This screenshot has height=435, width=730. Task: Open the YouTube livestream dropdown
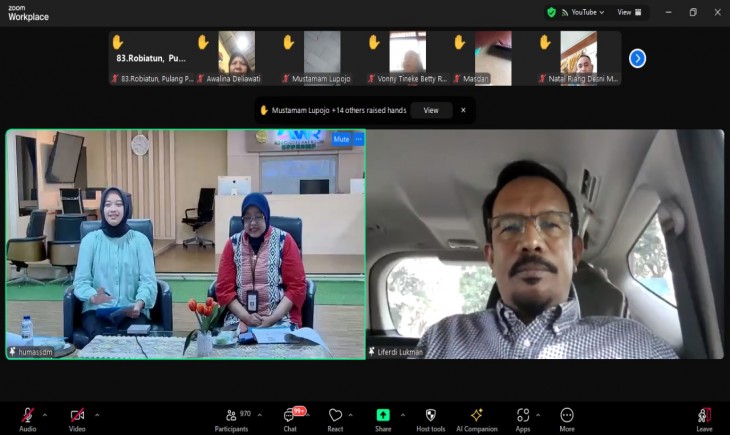click(583, 13)
